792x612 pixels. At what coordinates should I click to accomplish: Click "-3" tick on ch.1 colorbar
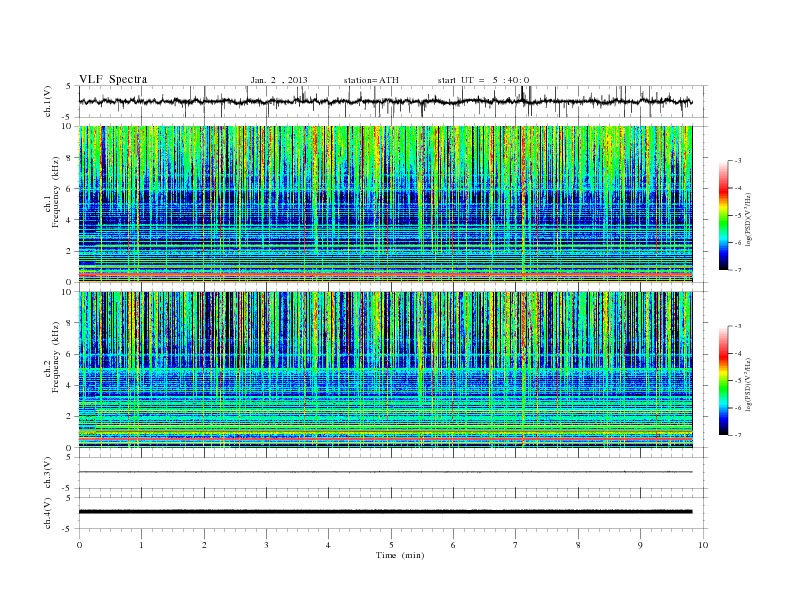point(737,161)
